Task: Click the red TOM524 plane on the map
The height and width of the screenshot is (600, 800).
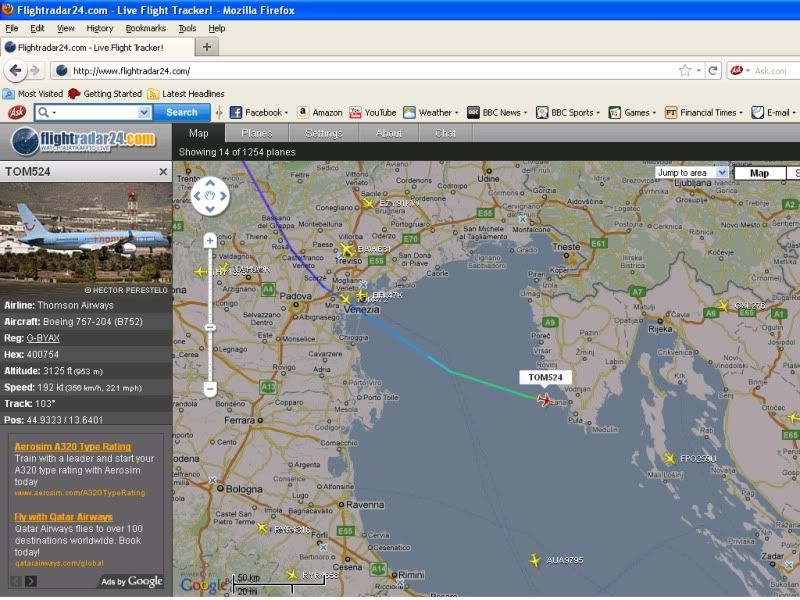Action: (545, 399)
